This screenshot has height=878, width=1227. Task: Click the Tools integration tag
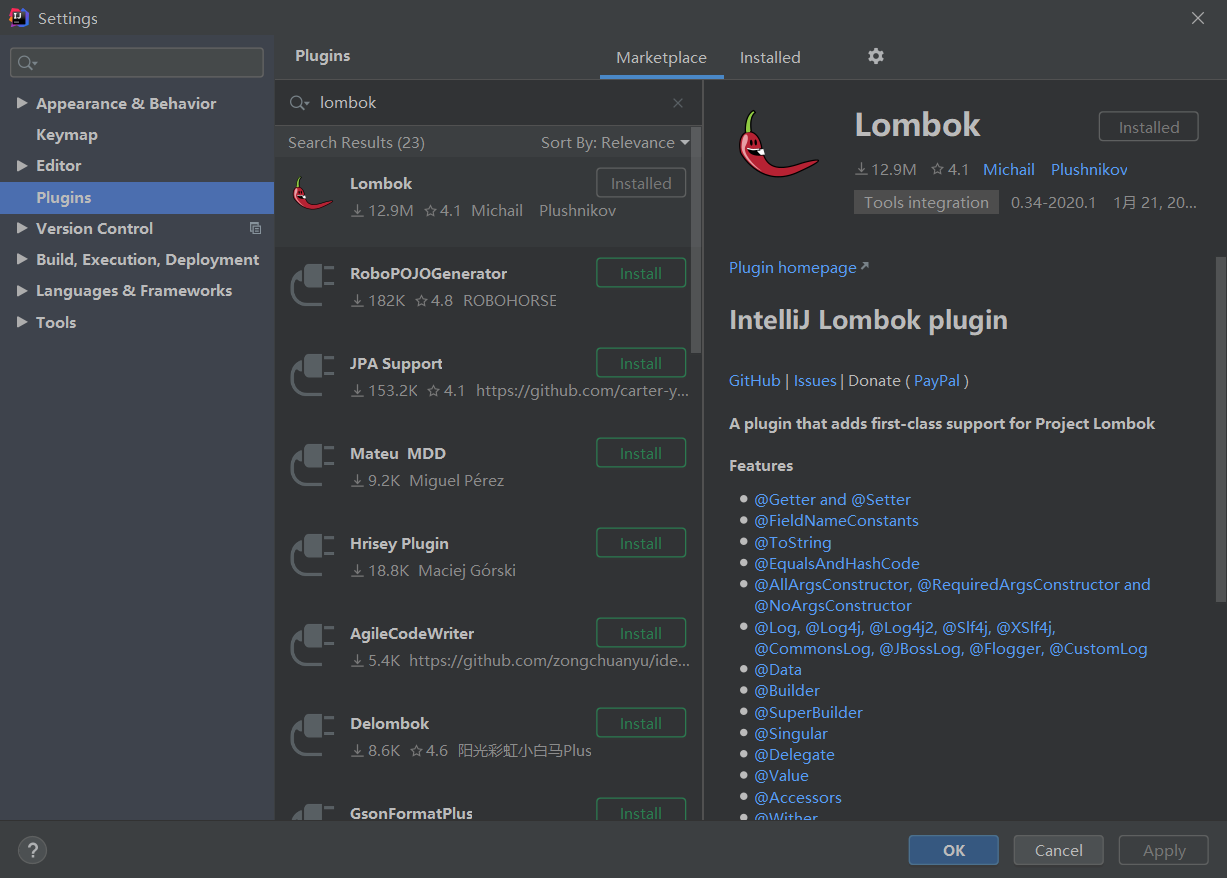(926, 202)
